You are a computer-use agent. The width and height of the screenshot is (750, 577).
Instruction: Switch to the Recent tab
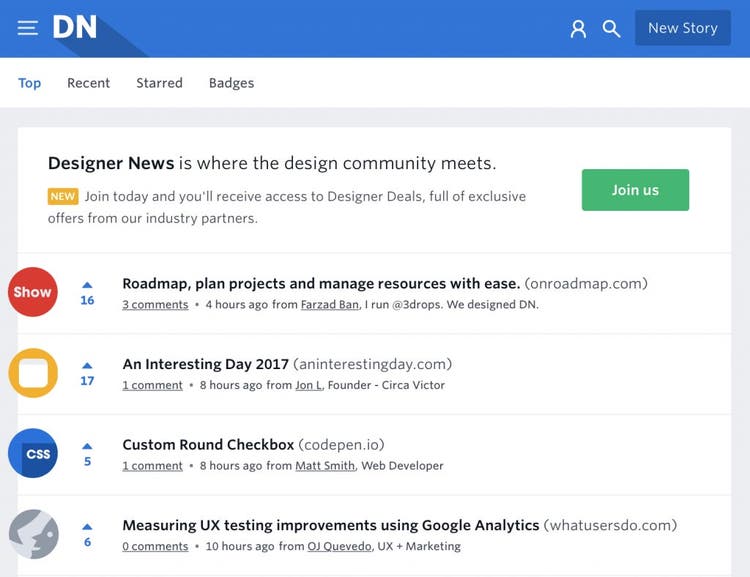tap(88, 83)
